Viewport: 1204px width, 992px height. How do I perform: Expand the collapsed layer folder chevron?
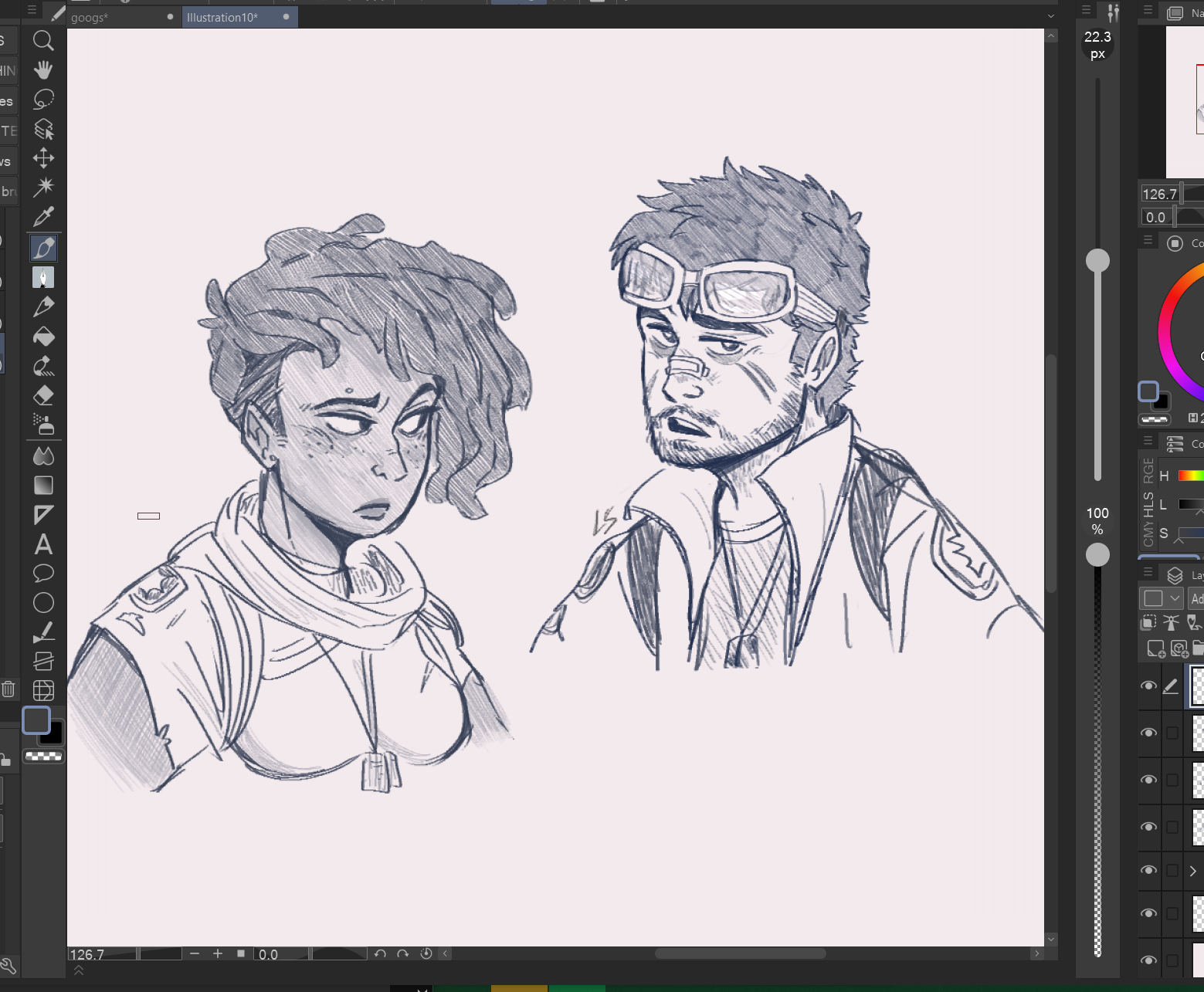pyautogui.click(x=1192, y=871)
